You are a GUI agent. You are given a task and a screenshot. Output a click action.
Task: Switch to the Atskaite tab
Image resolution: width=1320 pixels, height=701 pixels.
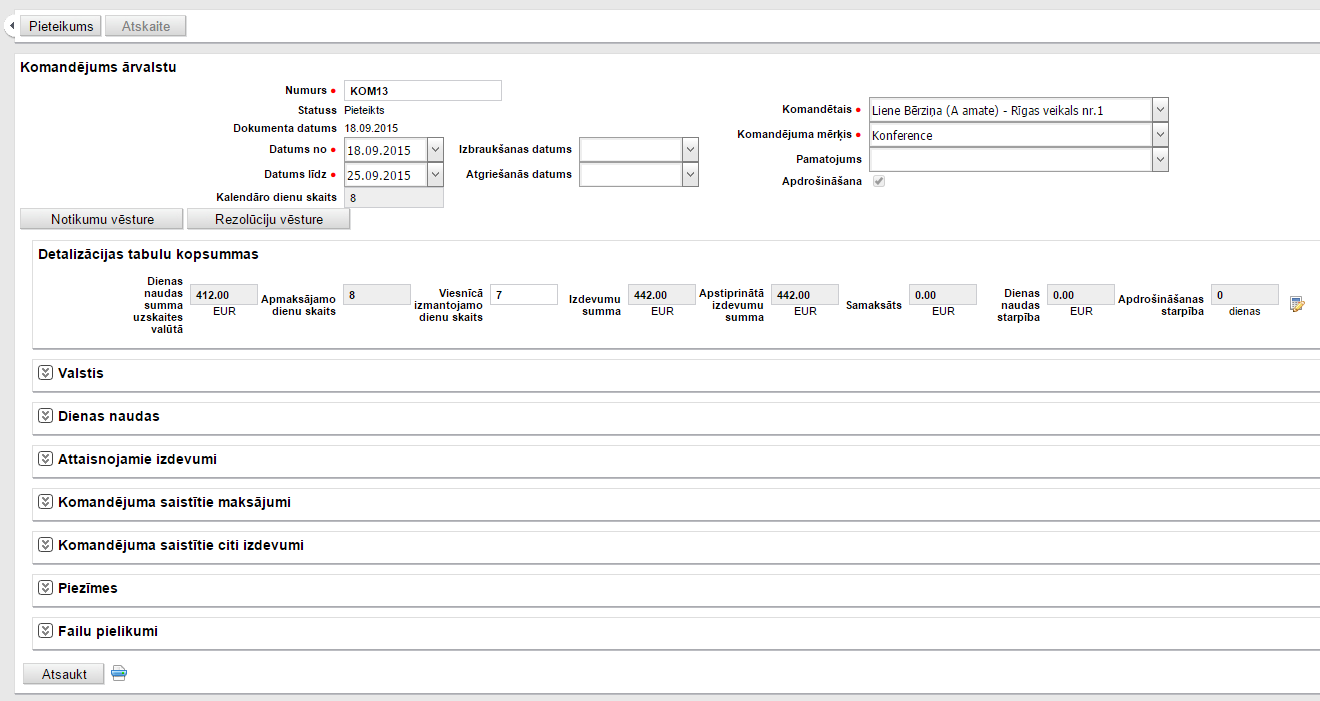point(145,26)
